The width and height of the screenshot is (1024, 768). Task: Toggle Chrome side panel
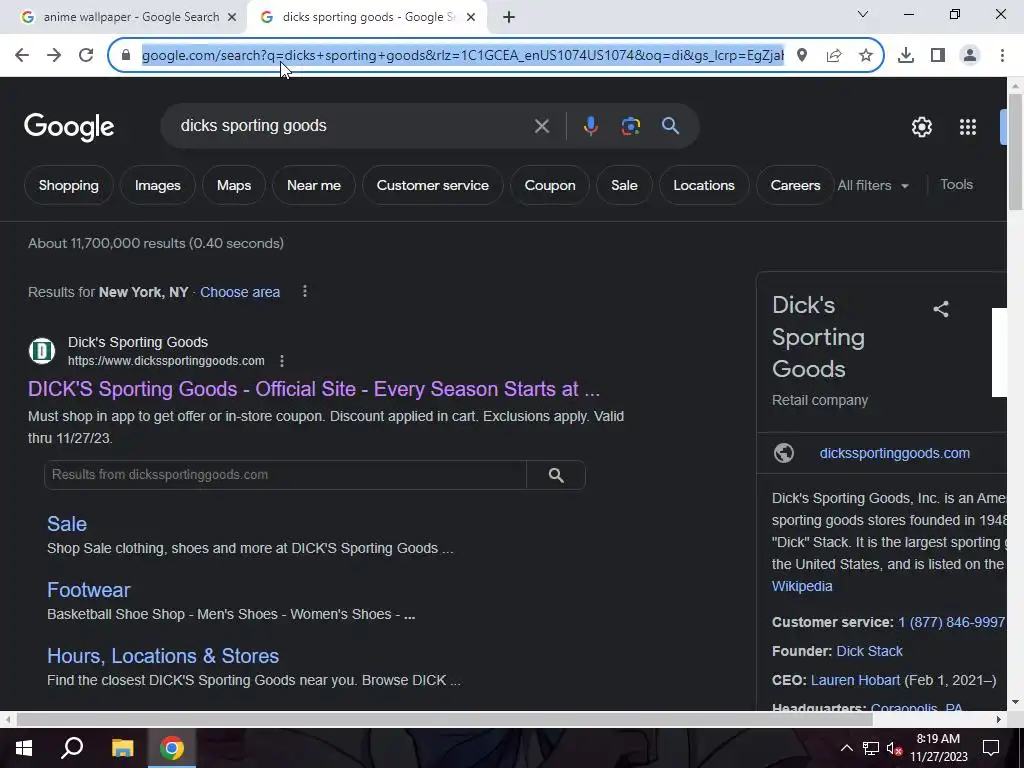coord(938,56)
